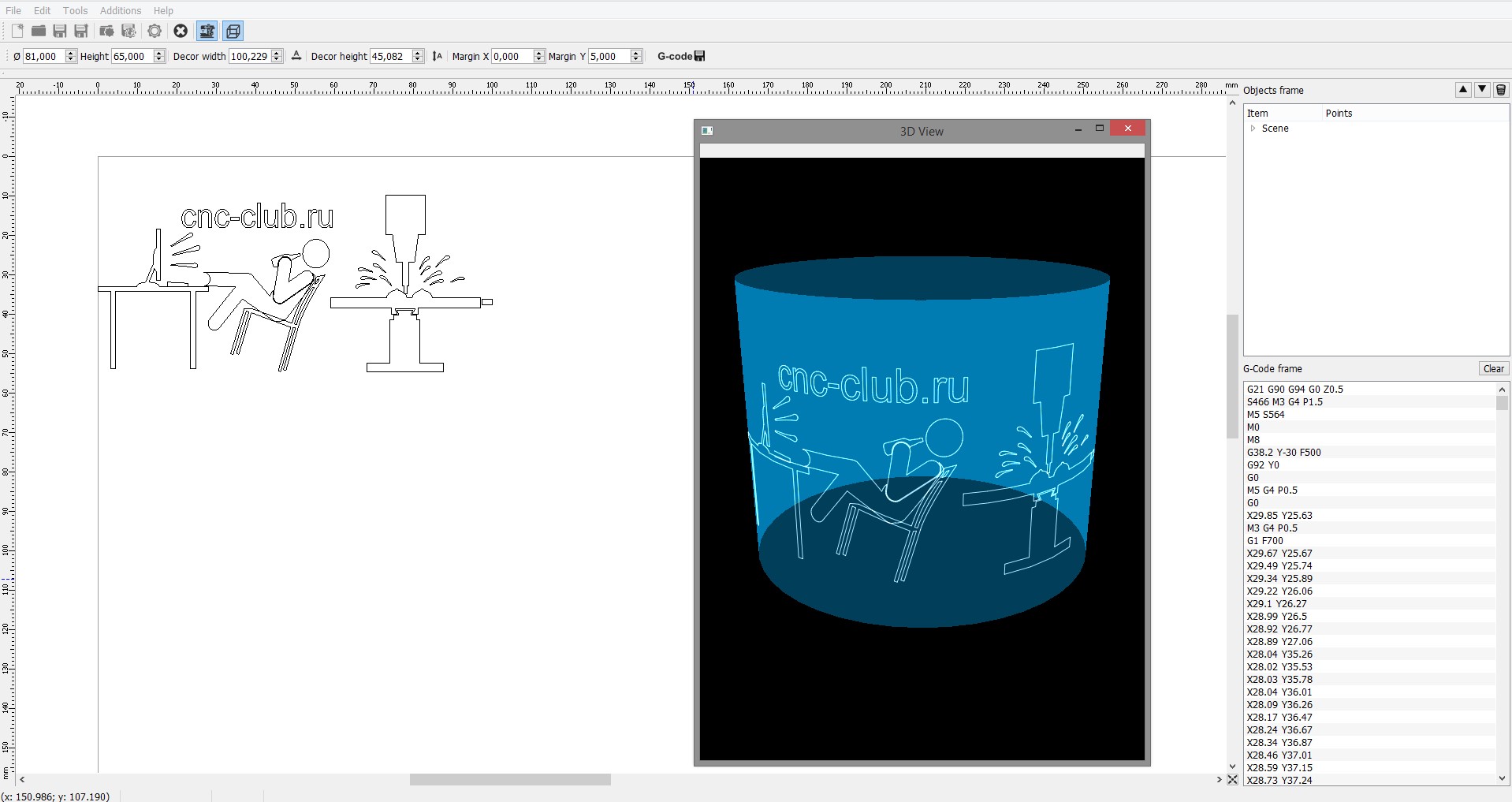Image resolution: width=1512 pixels, height=802 pixels.
Task: Move object down with the down arrow button
Action: click(1482, 90)
